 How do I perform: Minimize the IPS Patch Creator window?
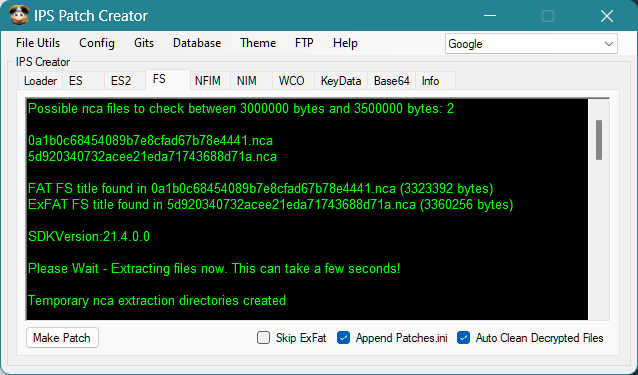pos(490,16)
